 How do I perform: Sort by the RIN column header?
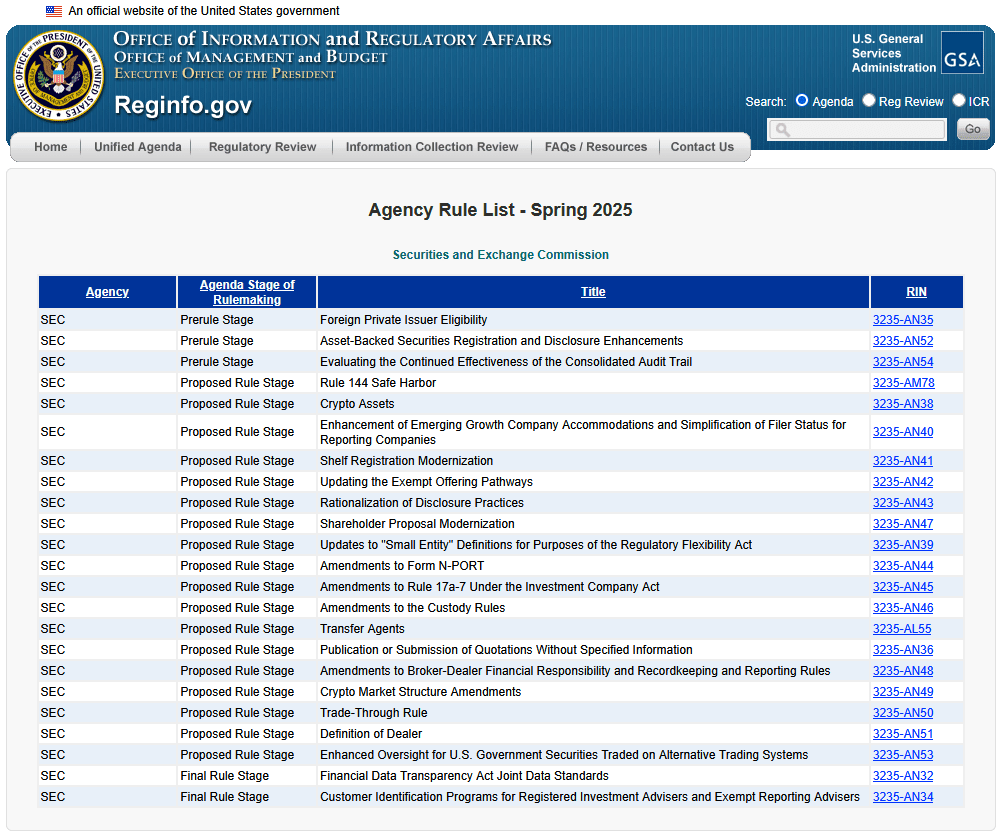[917, 292]
